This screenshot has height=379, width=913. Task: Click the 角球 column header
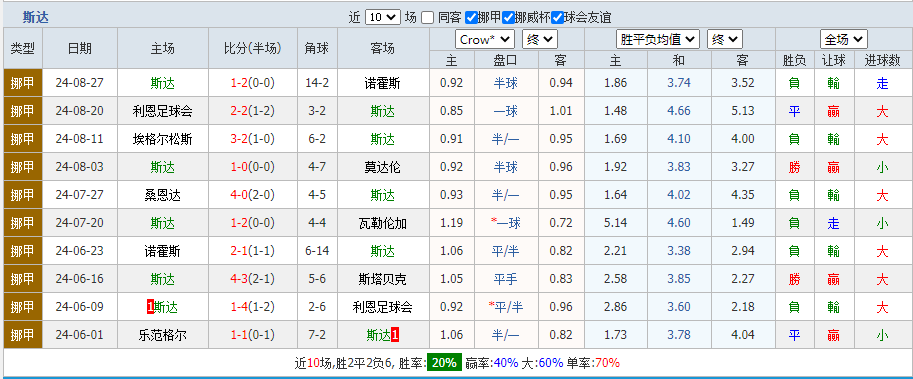(x=317, y=48)
